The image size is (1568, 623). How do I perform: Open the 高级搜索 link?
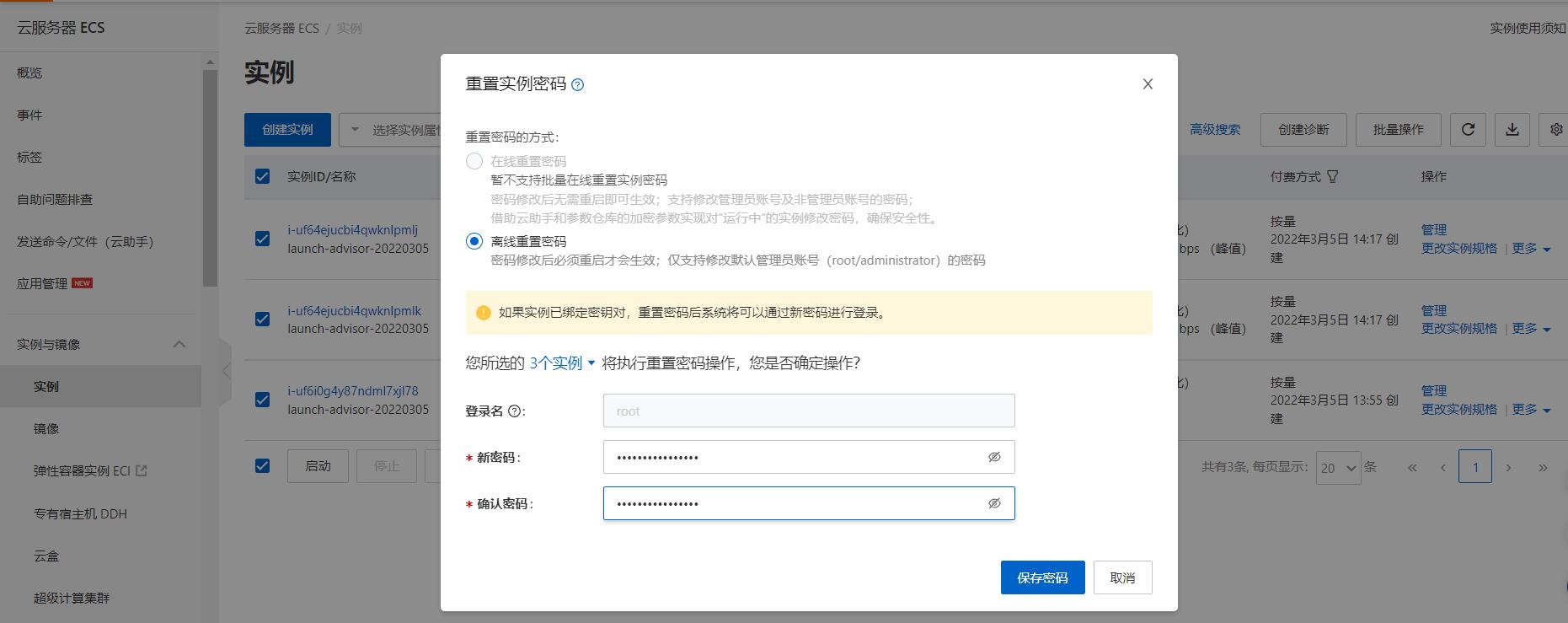1215,130
